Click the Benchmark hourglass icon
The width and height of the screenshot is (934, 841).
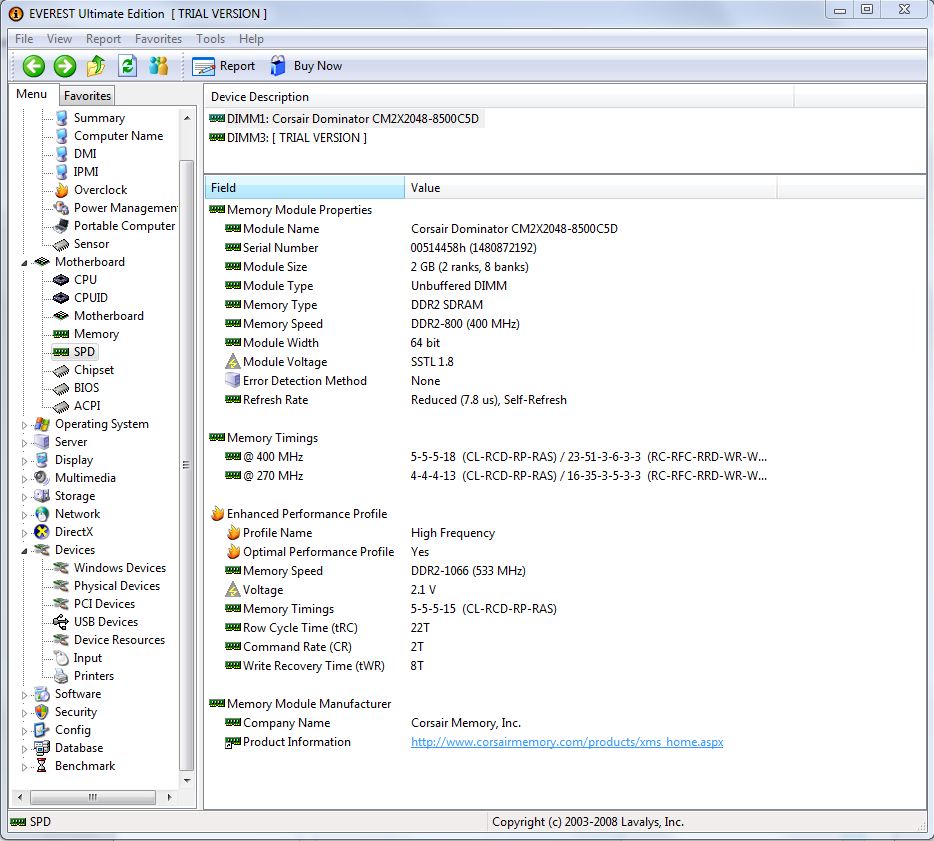click(x=42, y=766)
